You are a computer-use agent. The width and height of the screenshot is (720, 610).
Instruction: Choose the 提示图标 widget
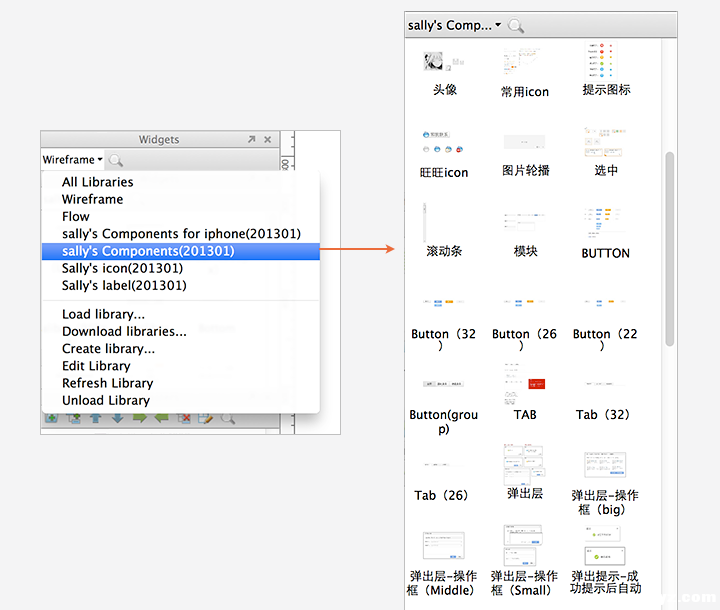click(x=606, y=62)
